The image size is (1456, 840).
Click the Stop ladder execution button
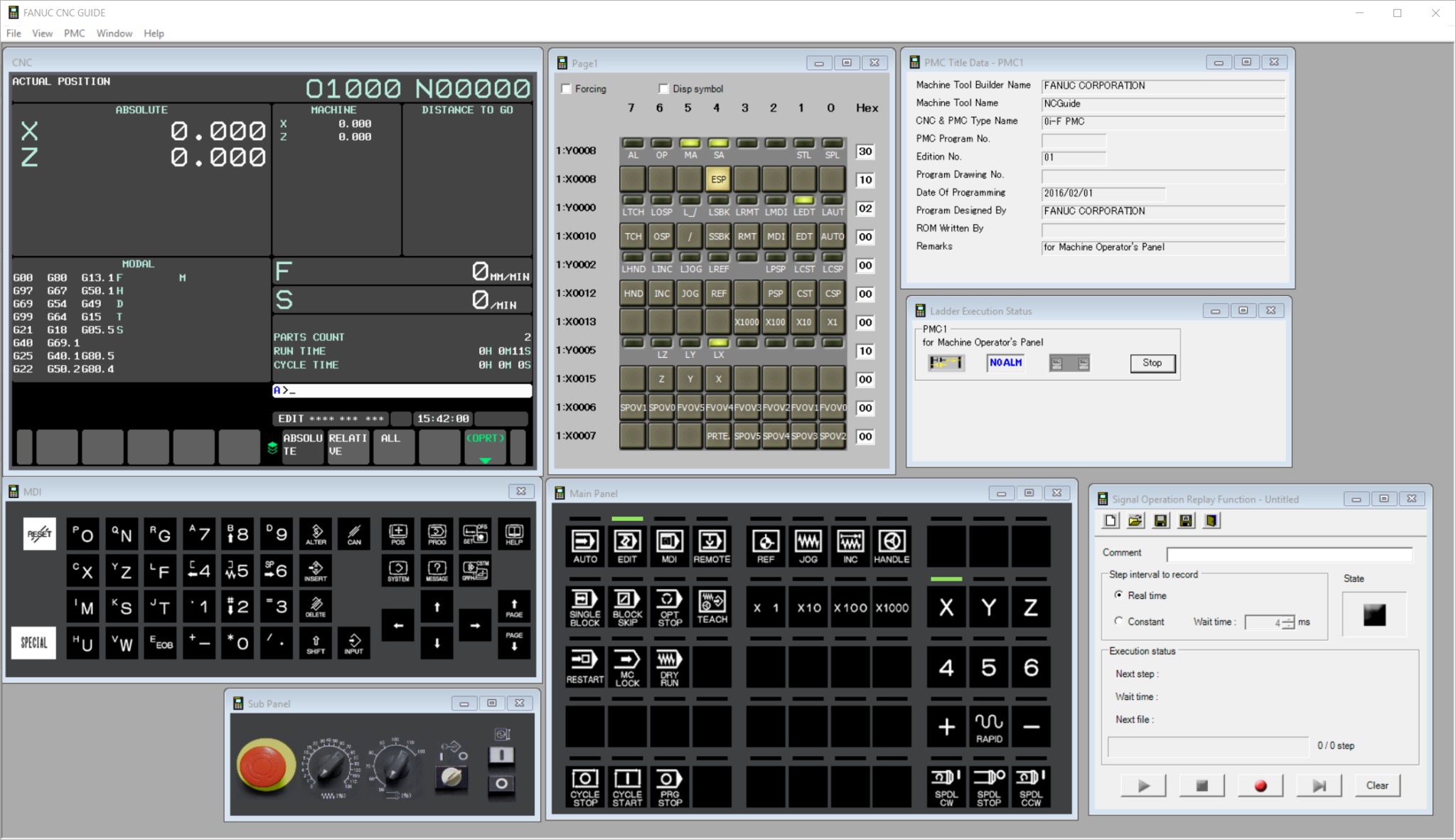point(1152,363)
